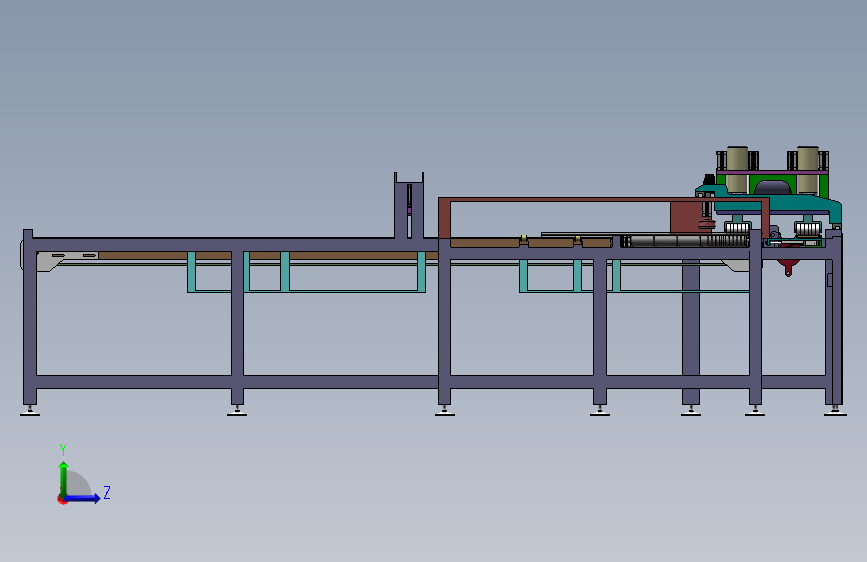The image size is (867, 562).
Task: Select the right cylindrical motor on the green housing
Action: pos(807,169)
